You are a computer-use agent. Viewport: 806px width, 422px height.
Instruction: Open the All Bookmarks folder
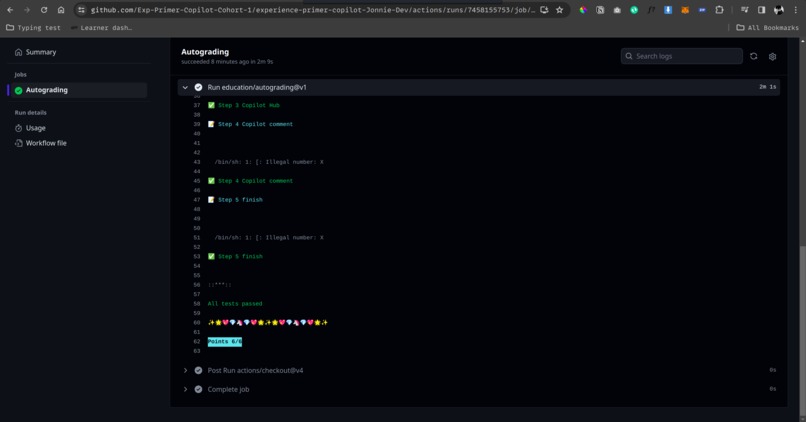pos(767,28)
